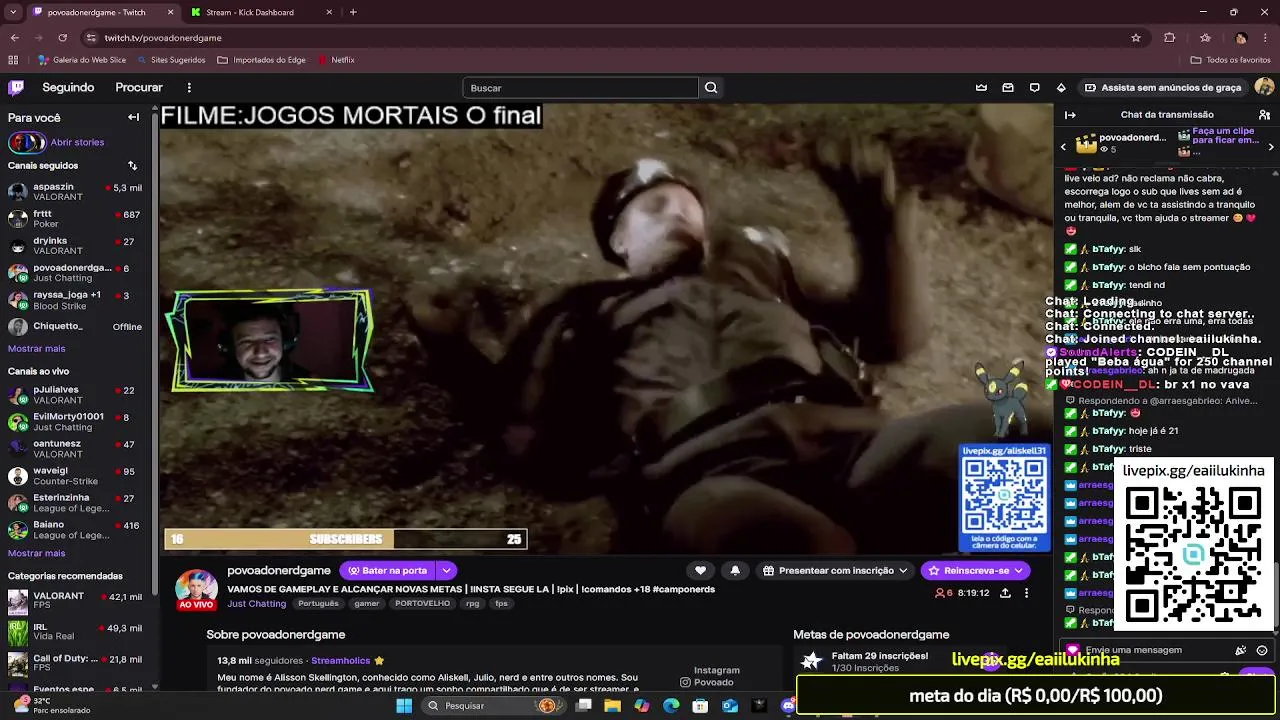Switch to Stream - Kick Dashboard tab

[x=258, y=12]
